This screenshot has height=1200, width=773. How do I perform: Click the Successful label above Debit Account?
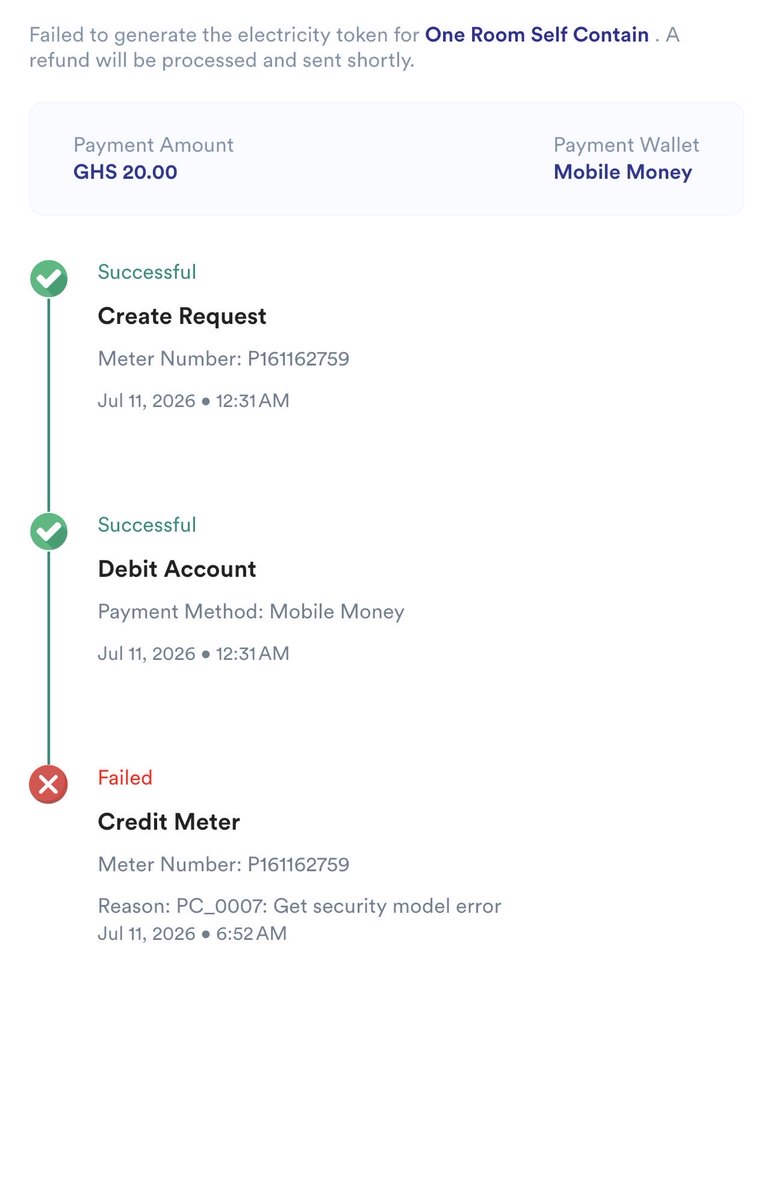(147, 525)
